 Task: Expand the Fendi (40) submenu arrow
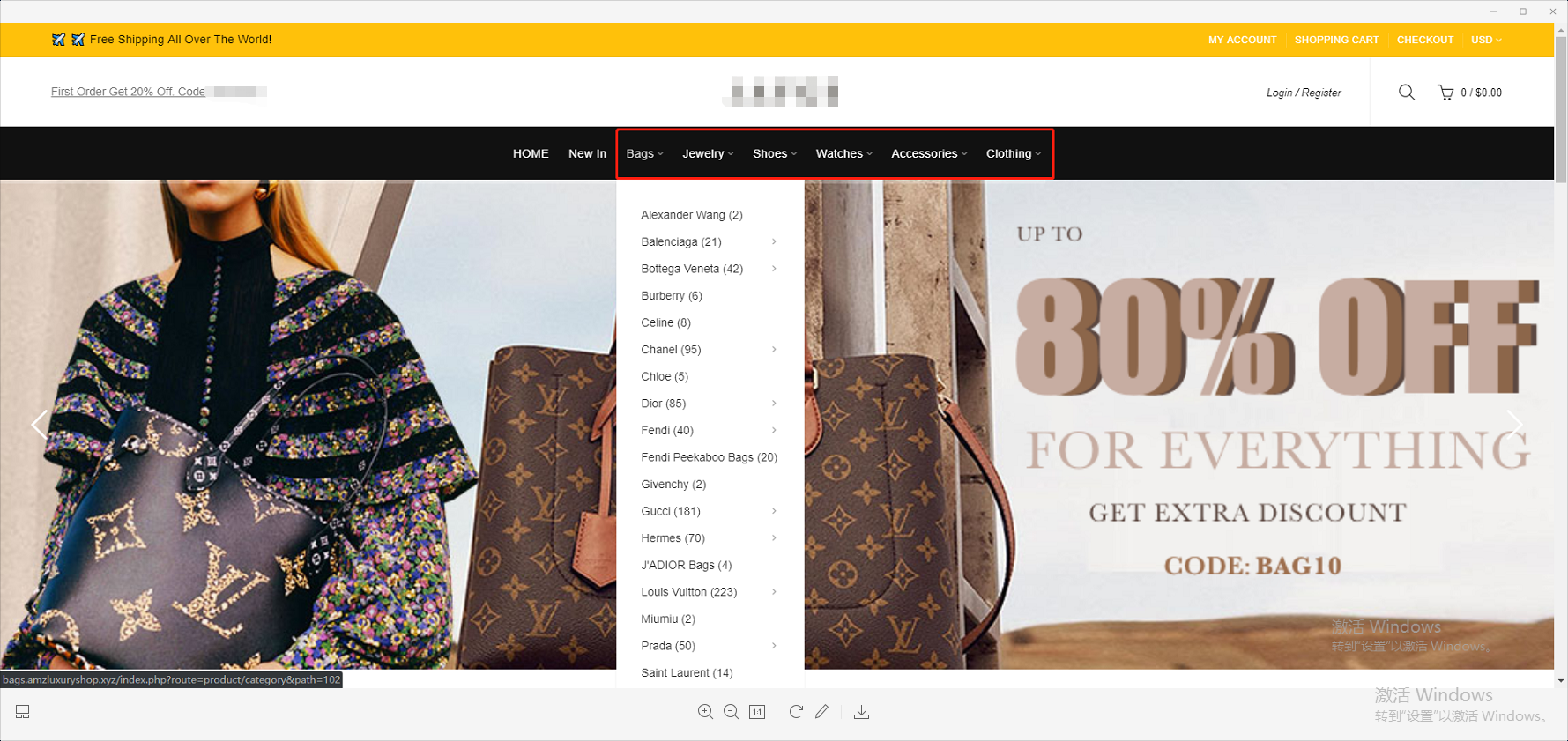click(x=774, y=430)
